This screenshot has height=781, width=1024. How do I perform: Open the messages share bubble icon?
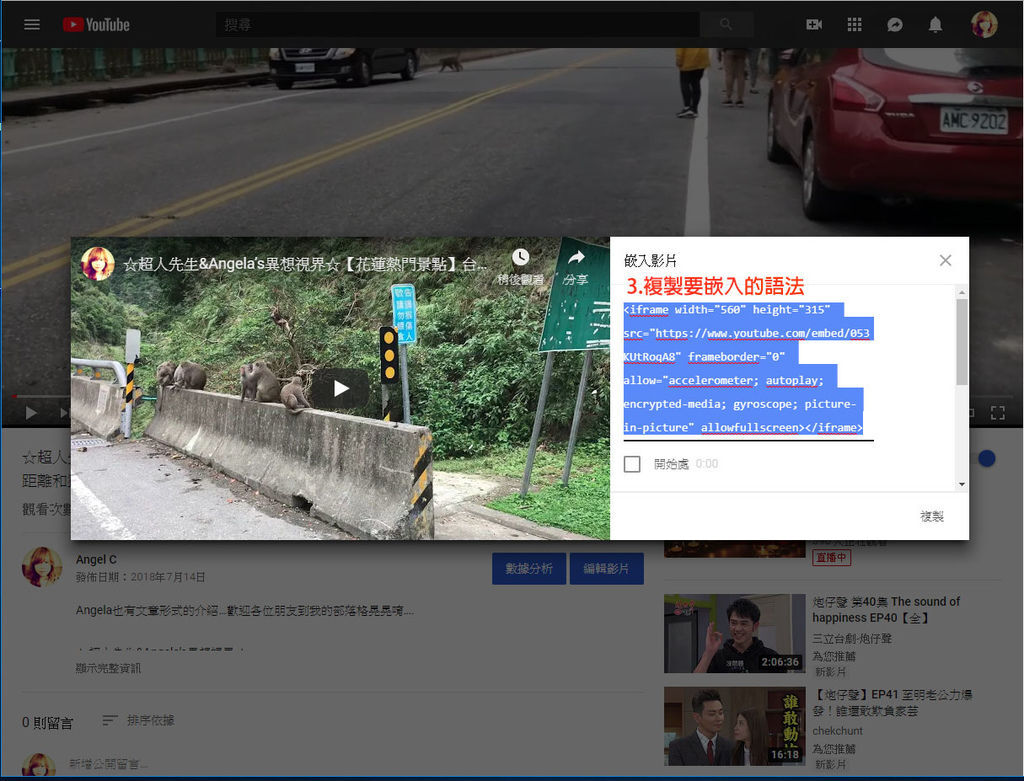coord(895,25)
